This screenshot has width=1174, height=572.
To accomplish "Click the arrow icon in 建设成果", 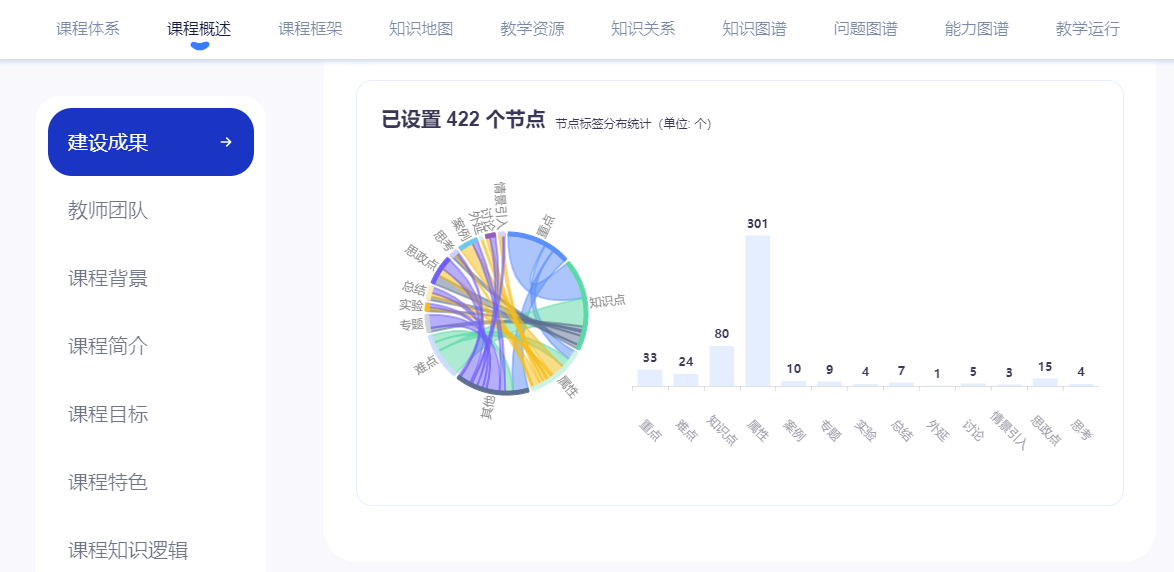I will pos(226,142).
